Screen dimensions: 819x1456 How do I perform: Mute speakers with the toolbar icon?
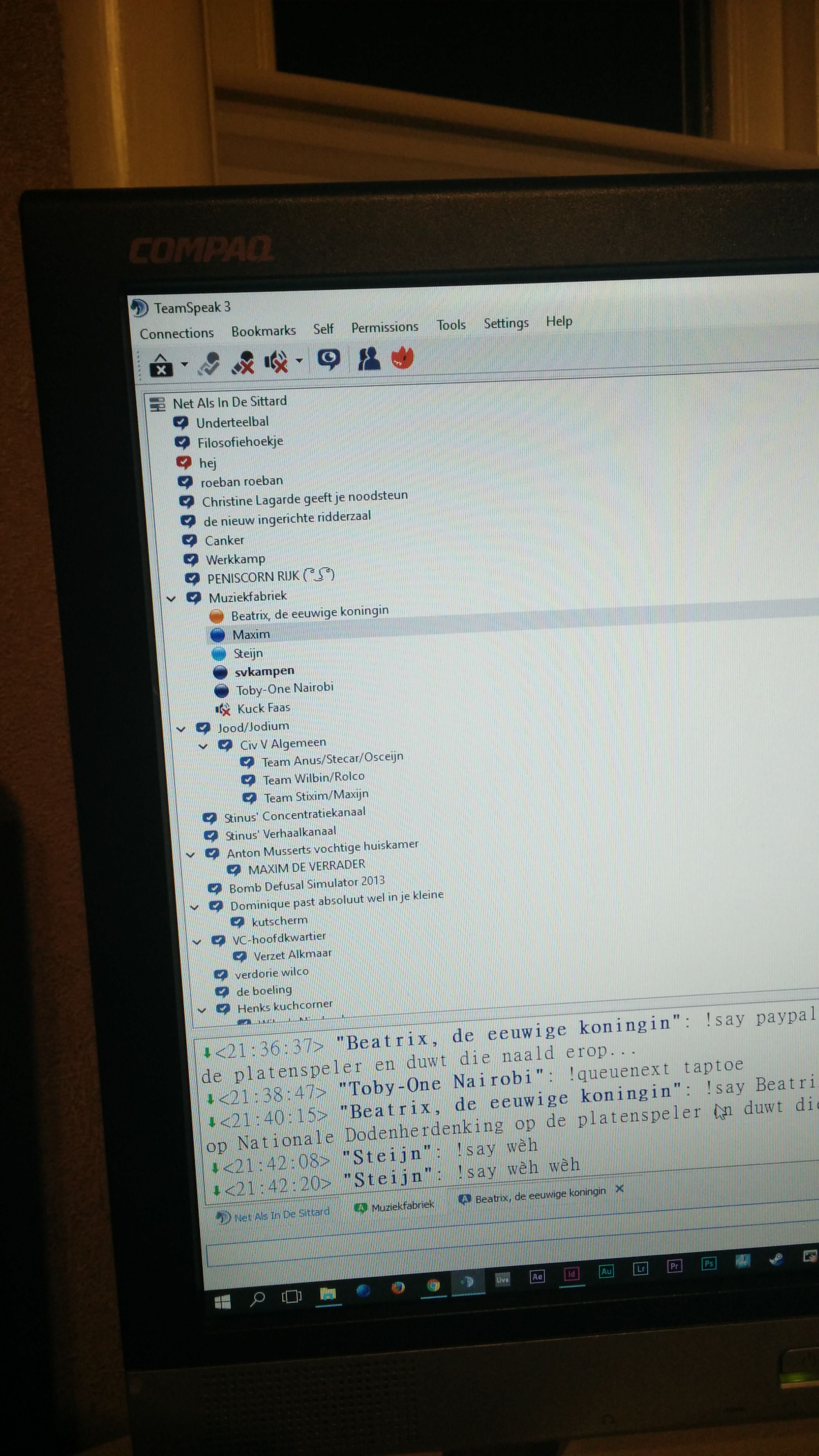(276, 362)
